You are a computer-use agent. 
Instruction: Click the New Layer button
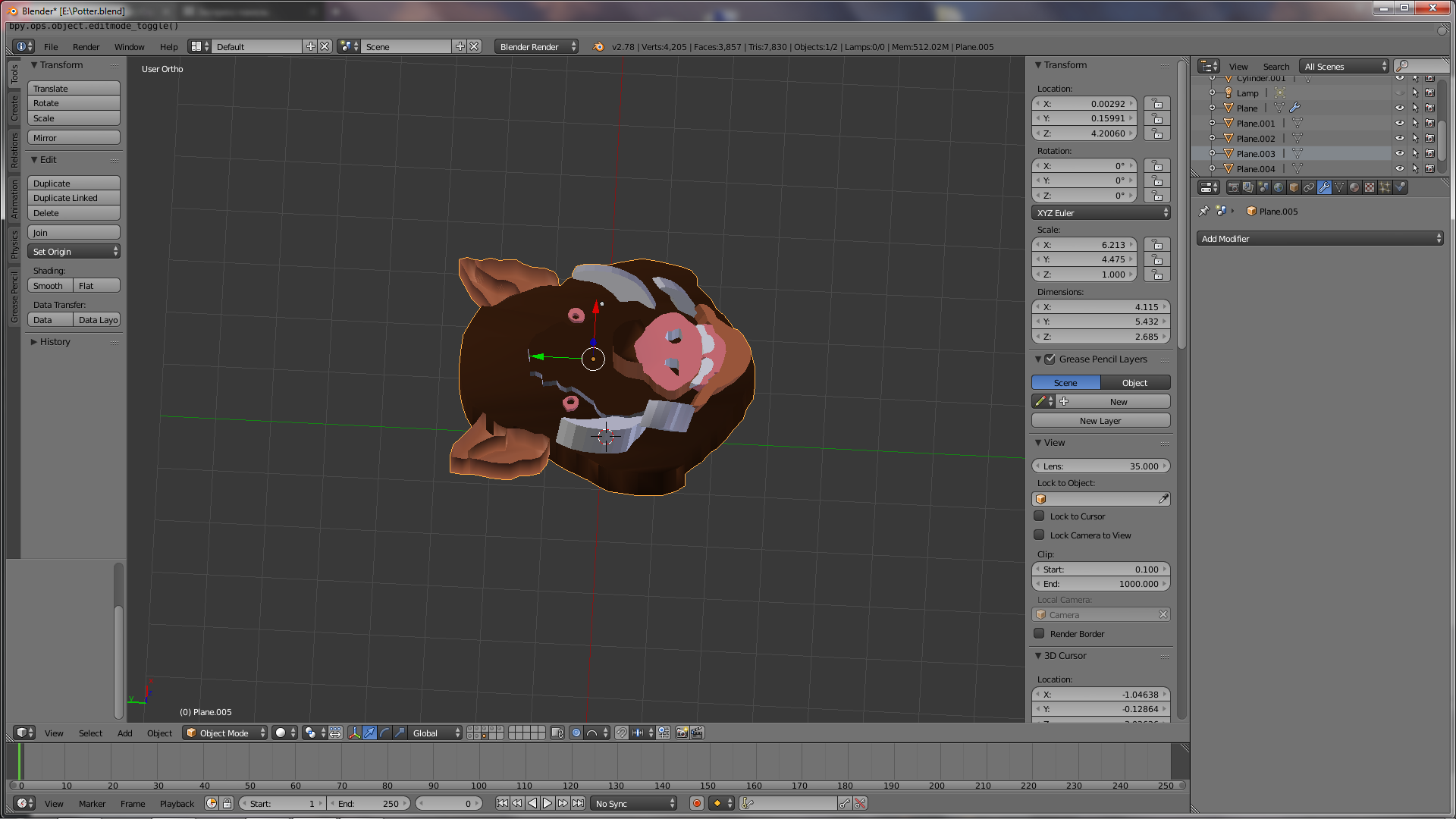1101,420
